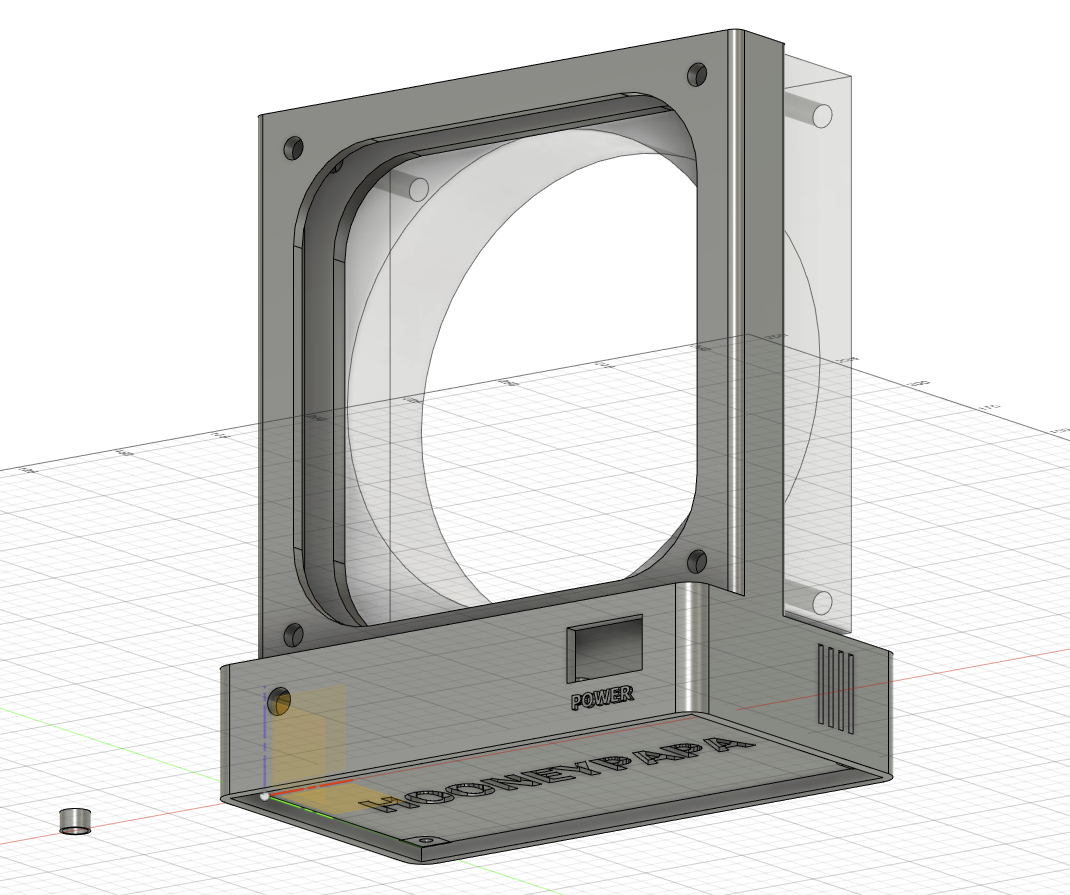Screen dimensions: 1070x895
Task: Click the transparent body's bottom-right rear hole
Action: point(822,603)
